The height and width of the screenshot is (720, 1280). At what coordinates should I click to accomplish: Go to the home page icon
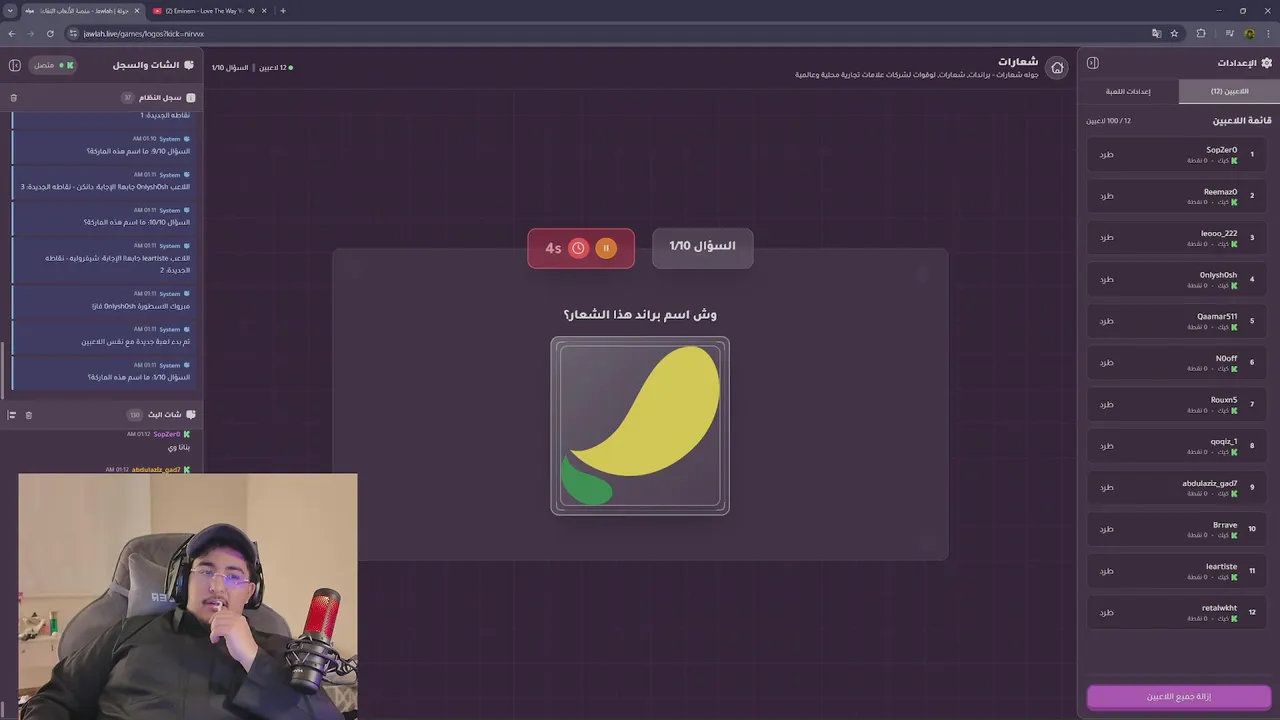[1057, 68]
